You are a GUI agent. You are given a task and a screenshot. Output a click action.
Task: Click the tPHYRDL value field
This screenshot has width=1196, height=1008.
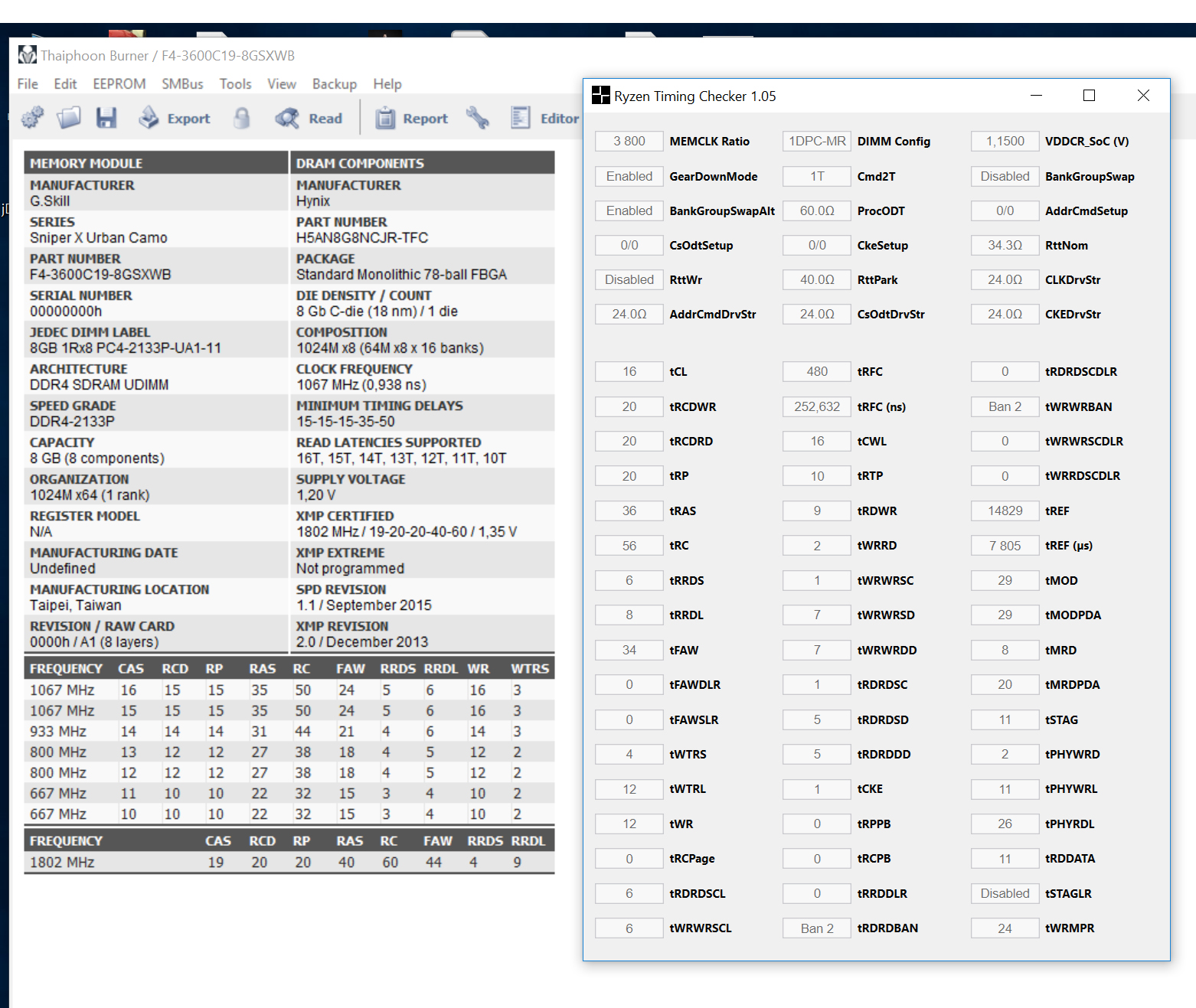[x=1005, y=824]
